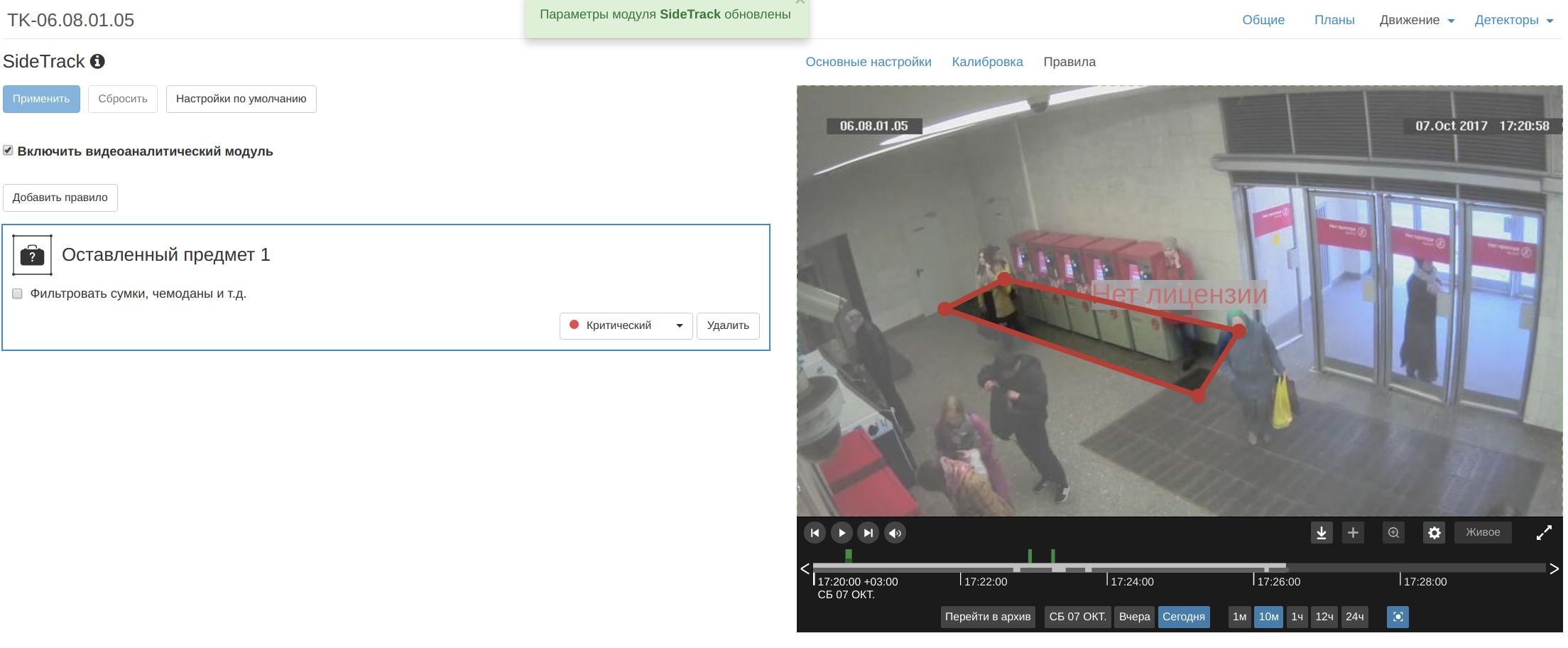Click the Сбросить button
The image size is (1568, 648).
[x=123, y=99]
